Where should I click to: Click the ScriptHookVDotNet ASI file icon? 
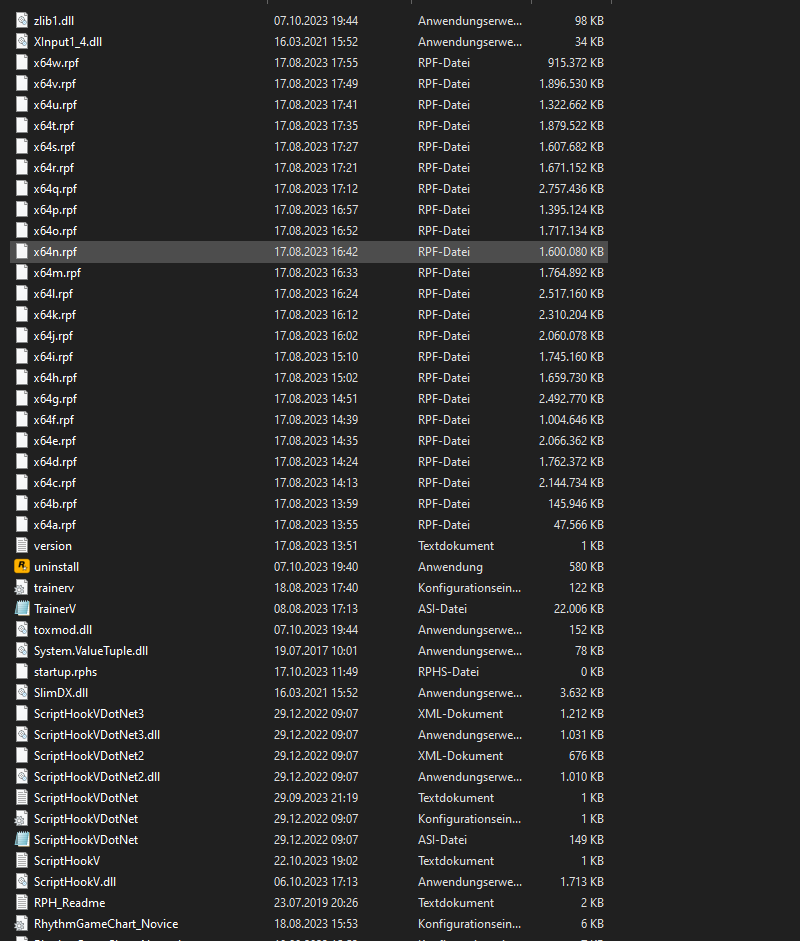22,840
